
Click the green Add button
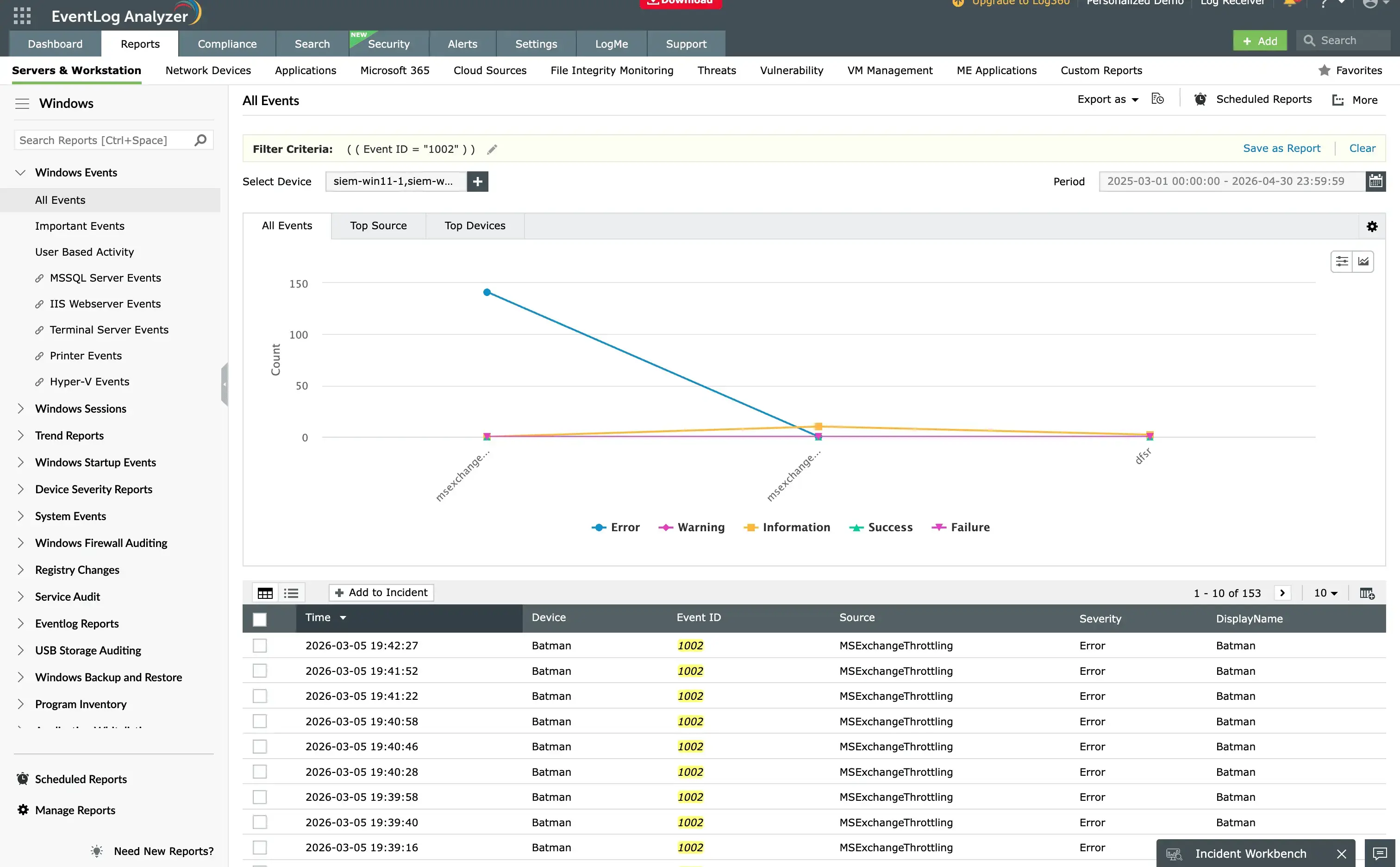[1260, 41]
